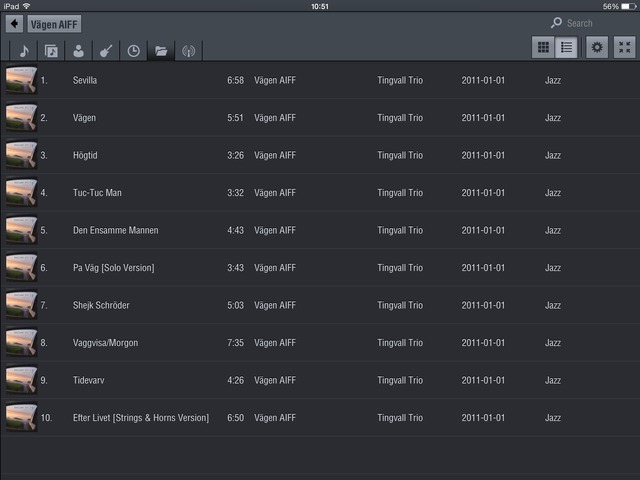Play the track Sevilla

pyautogui.click(x=85, y=80)
